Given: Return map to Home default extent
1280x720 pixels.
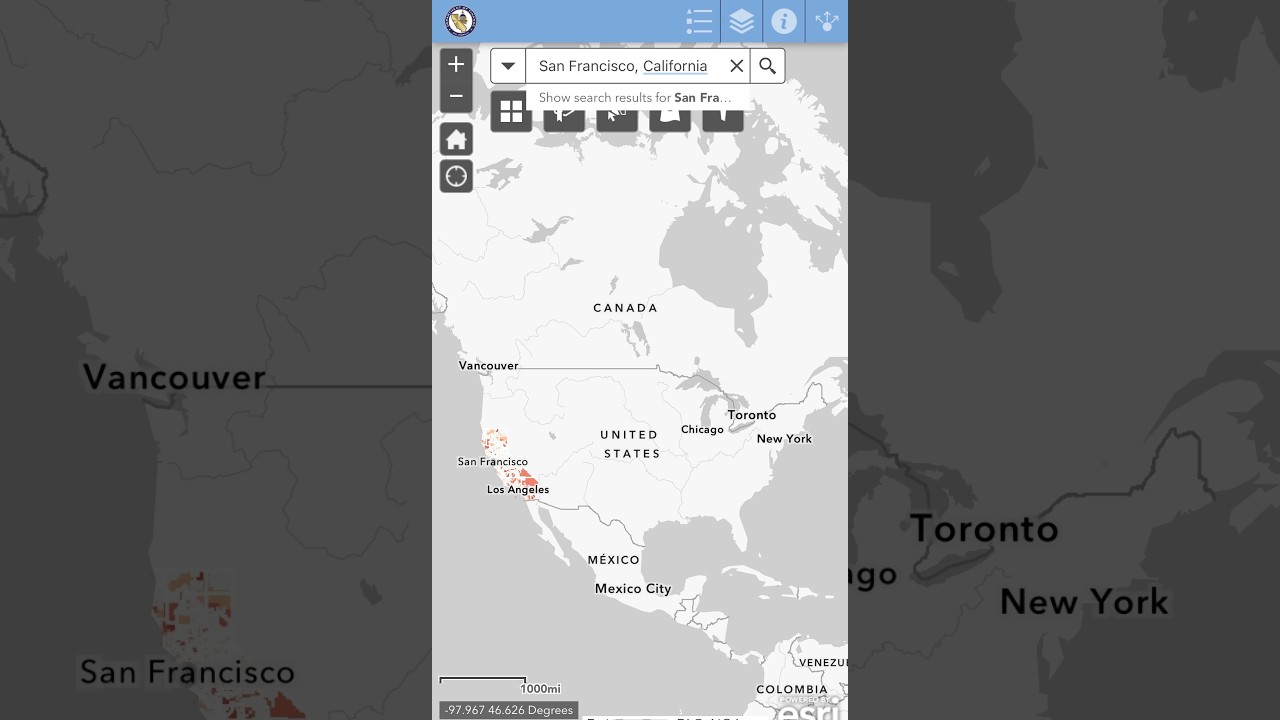Looking at the screenshot, I should (x=456, y=139).
